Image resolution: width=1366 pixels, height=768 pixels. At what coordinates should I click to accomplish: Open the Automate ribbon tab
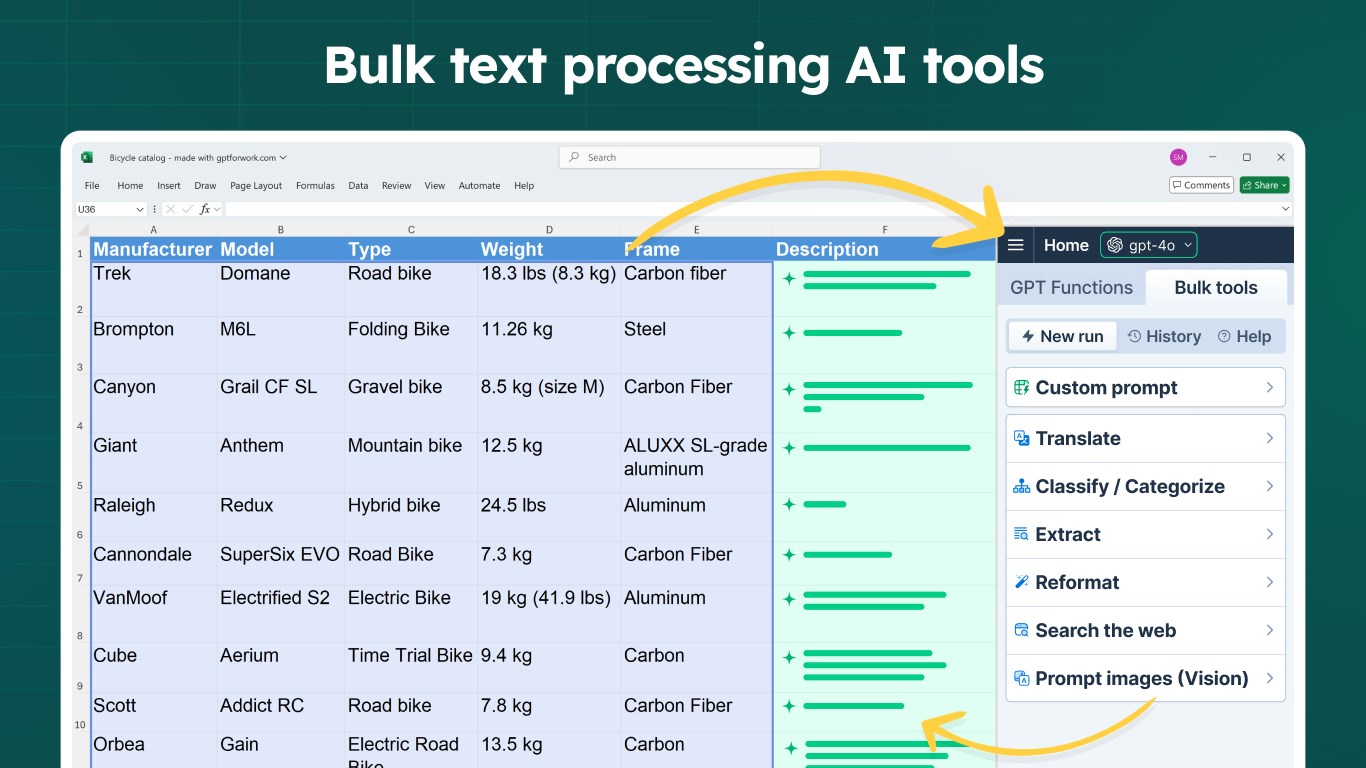click(x=479, y=185)
